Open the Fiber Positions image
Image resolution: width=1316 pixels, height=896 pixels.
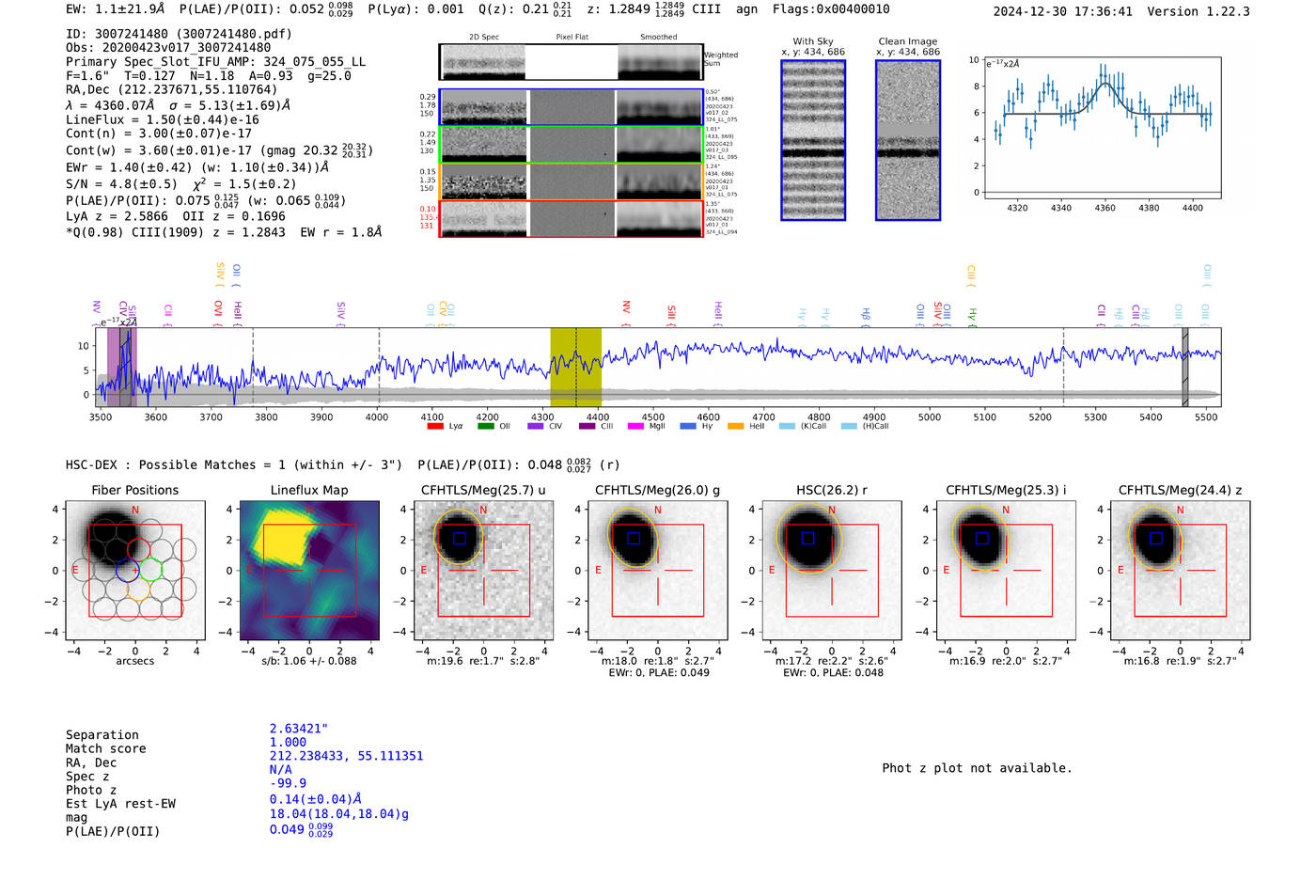pyautogui.click(x=134, y=570)
